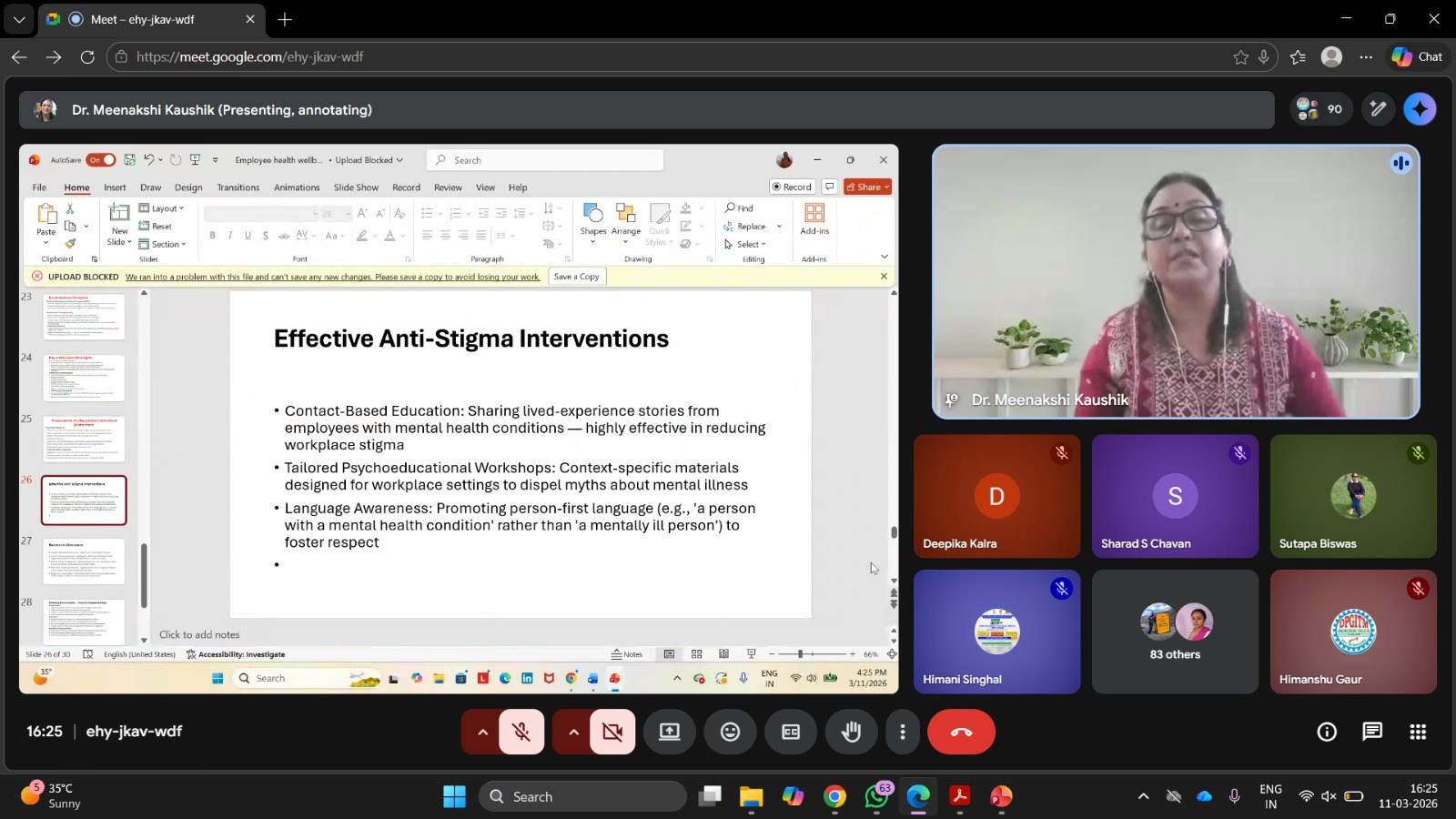Open Meet's three-dot more options menu
The height and width of the screenshot is (819, 1456).
pos(903,732)
